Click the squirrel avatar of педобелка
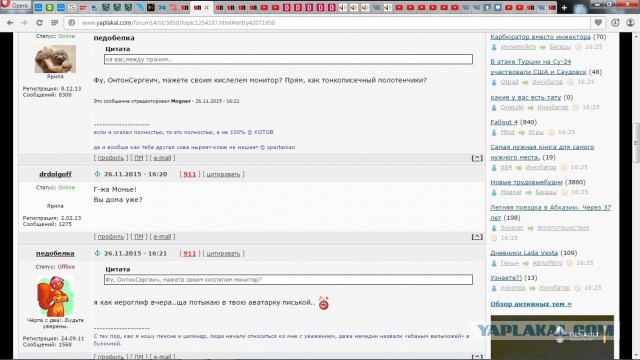 coord(55,296)
